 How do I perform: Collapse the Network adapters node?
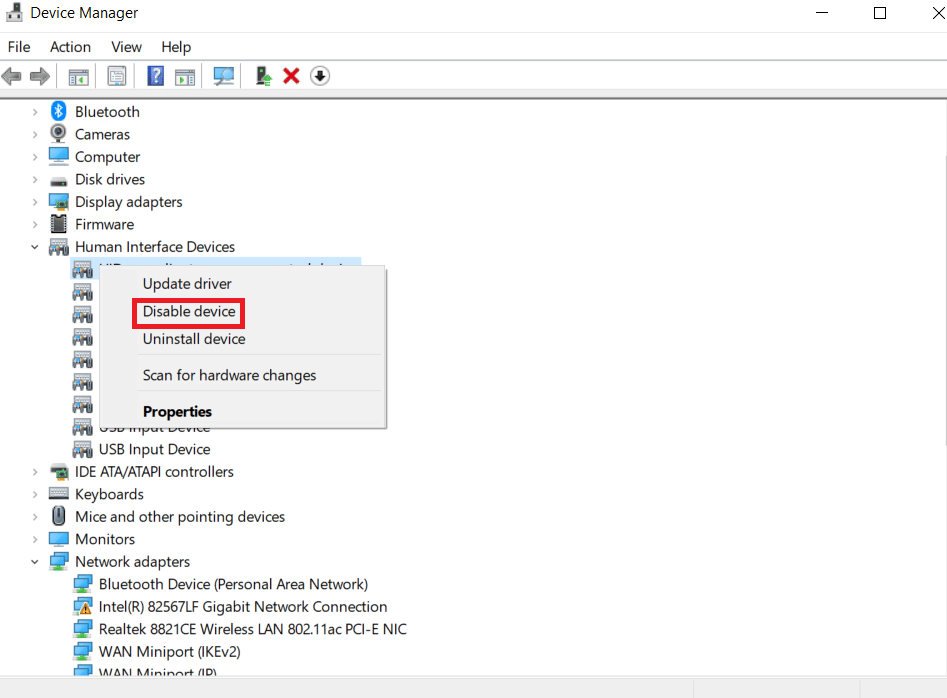[35, 562]
